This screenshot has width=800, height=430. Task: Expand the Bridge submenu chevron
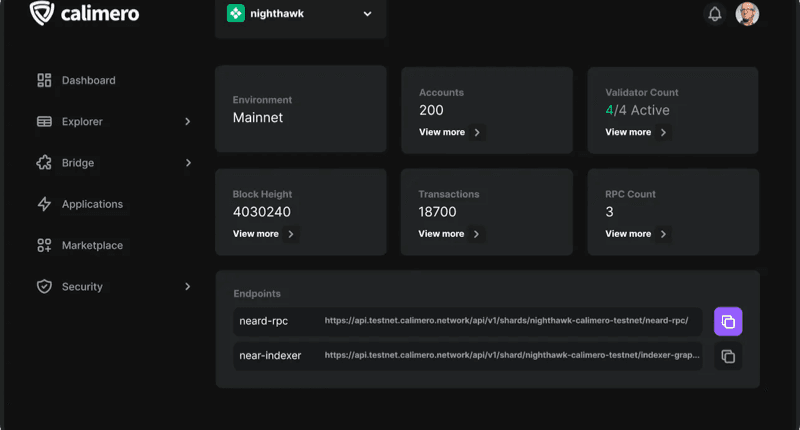coord(187,163)
